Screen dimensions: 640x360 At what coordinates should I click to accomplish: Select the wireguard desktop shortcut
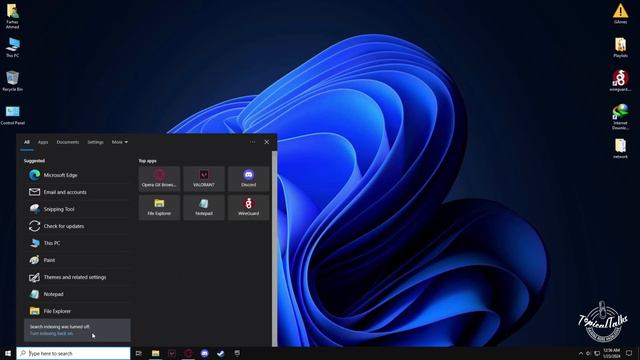click(x=620, y=80)
